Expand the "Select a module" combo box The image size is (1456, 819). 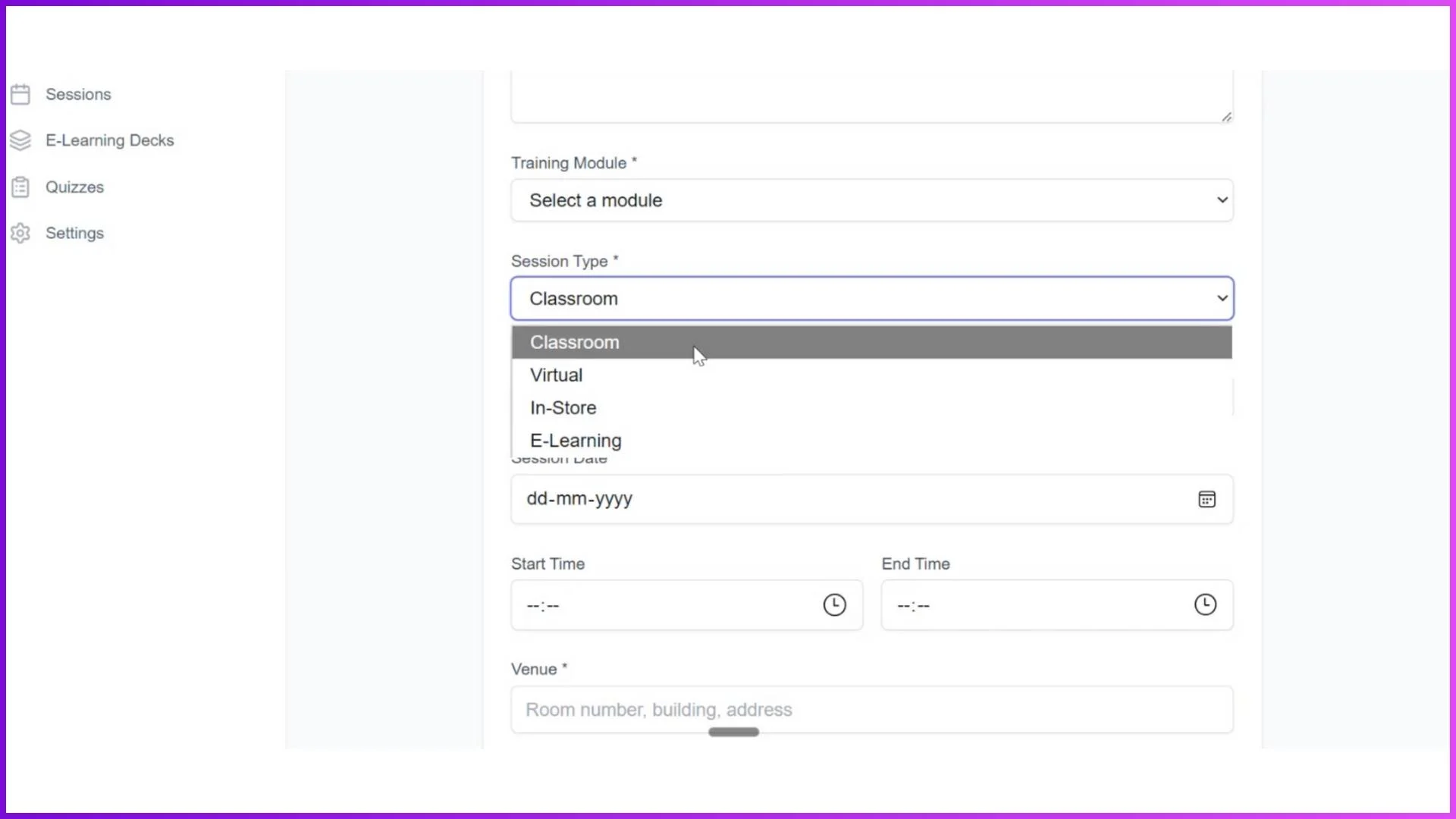(x=872, y=200)
